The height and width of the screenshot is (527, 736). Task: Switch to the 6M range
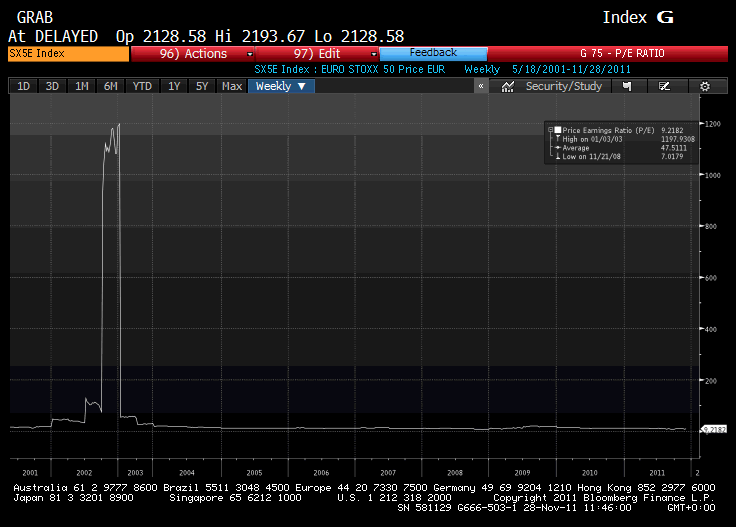tap(110, 86)
